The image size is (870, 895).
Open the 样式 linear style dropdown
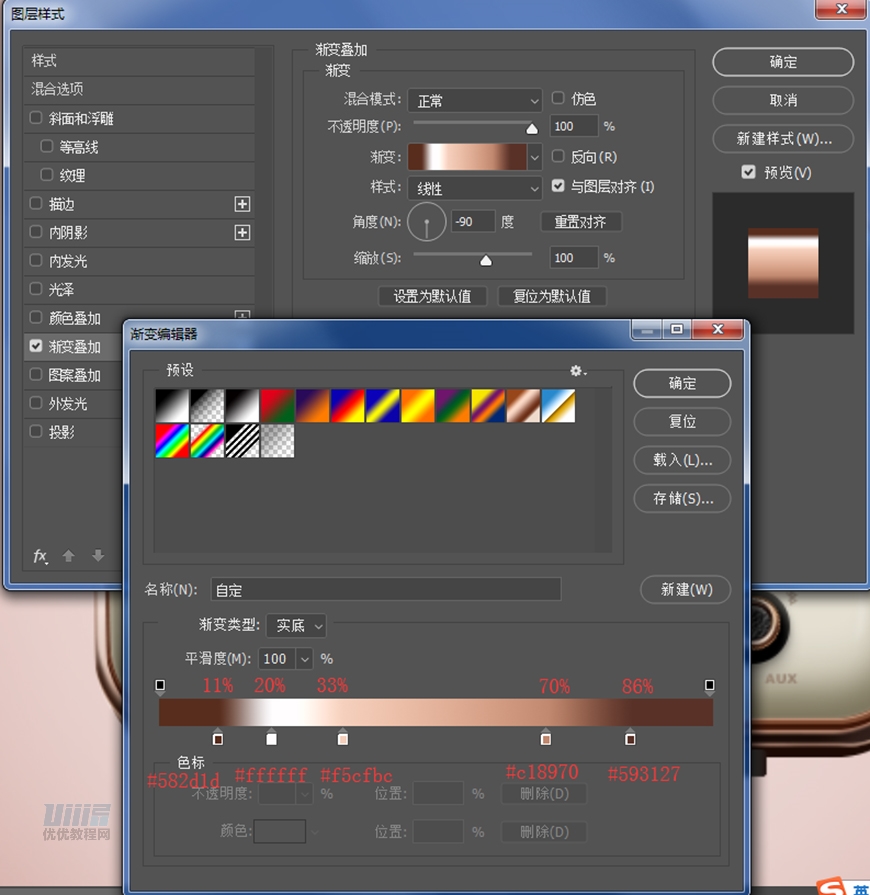474,188
